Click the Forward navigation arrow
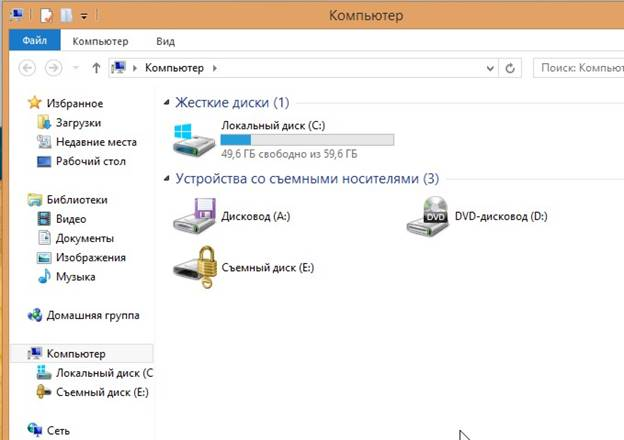The width and height of the screenshot is (624, 440). (x=53, y=68)
